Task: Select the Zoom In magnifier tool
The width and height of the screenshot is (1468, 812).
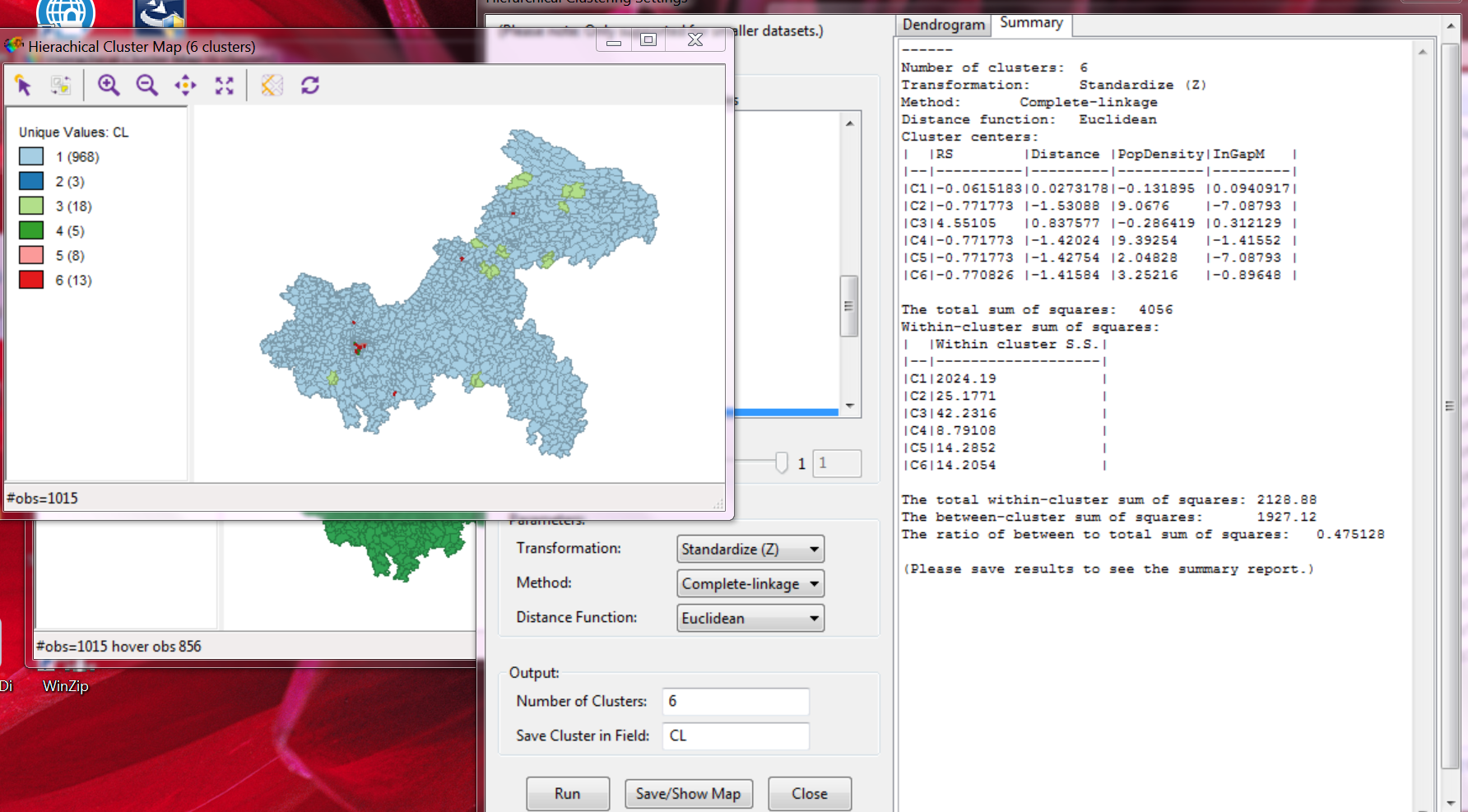Action: coord(109,85)
